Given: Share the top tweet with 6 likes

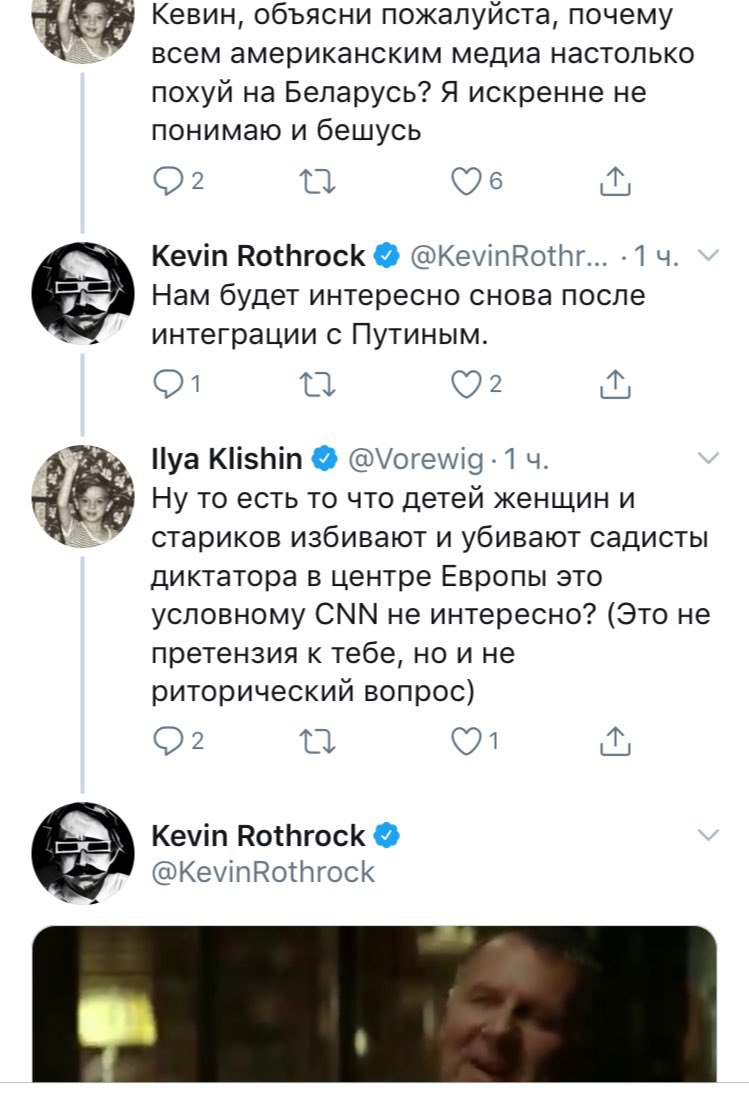Looking at the screenshot, I should 615,181.
